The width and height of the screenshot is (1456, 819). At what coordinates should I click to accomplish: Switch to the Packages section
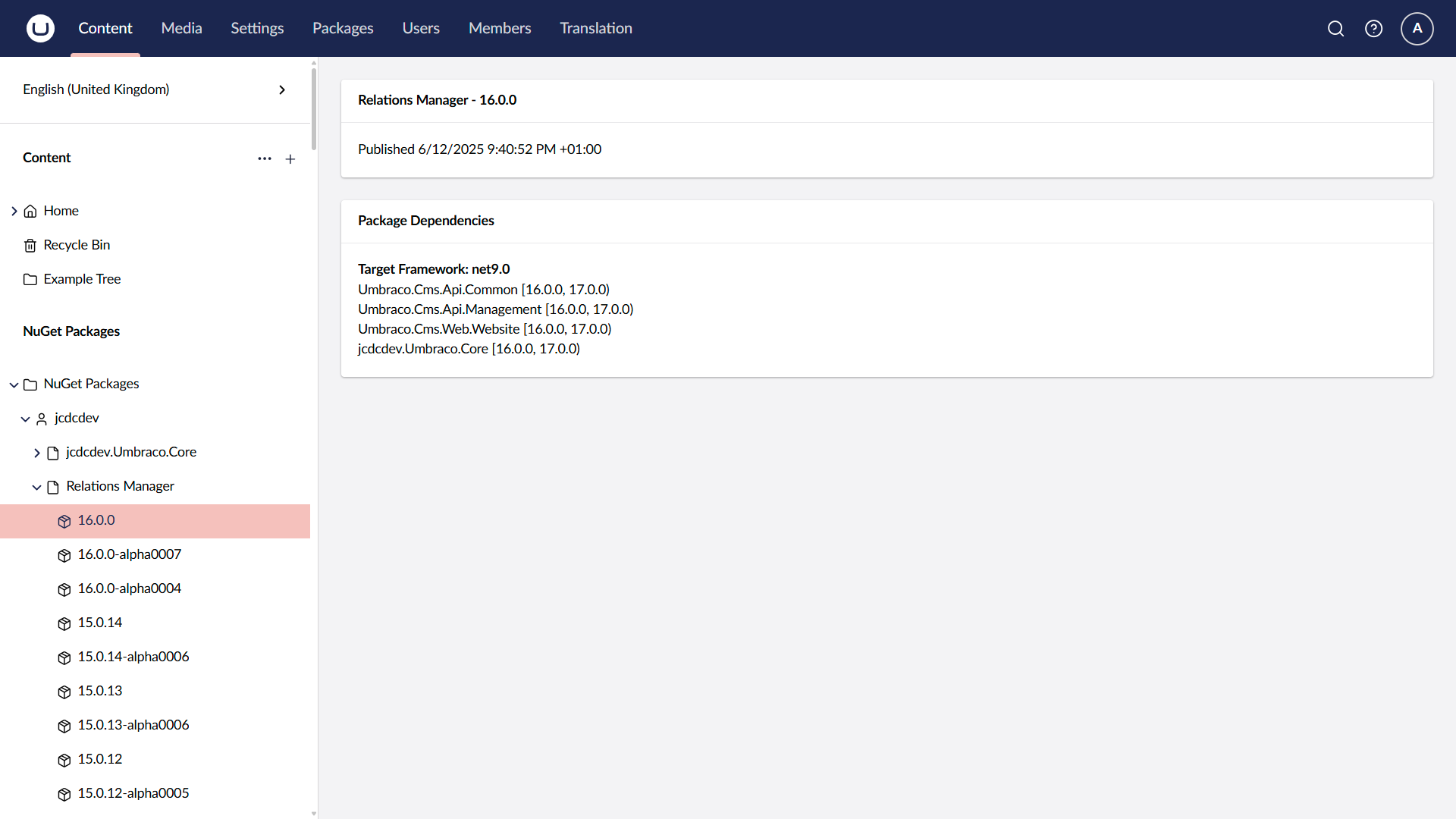342,28
